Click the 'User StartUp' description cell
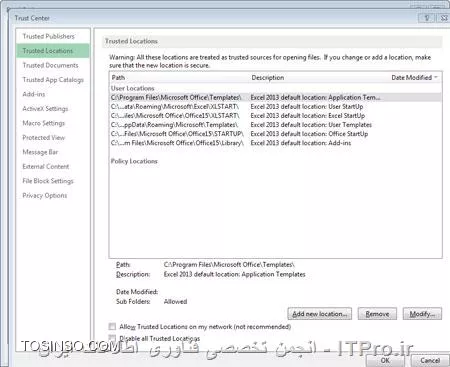 coord(307,107)
